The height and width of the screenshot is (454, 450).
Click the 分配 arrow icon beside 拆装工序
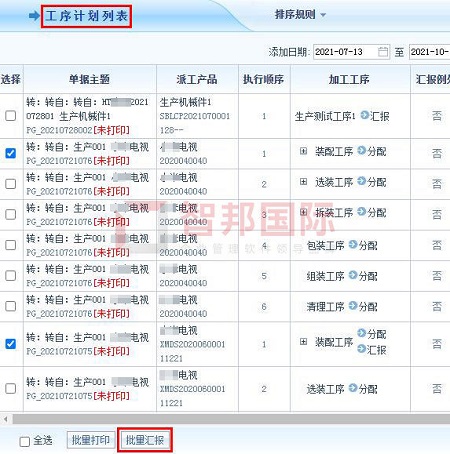tap(361, 211)
